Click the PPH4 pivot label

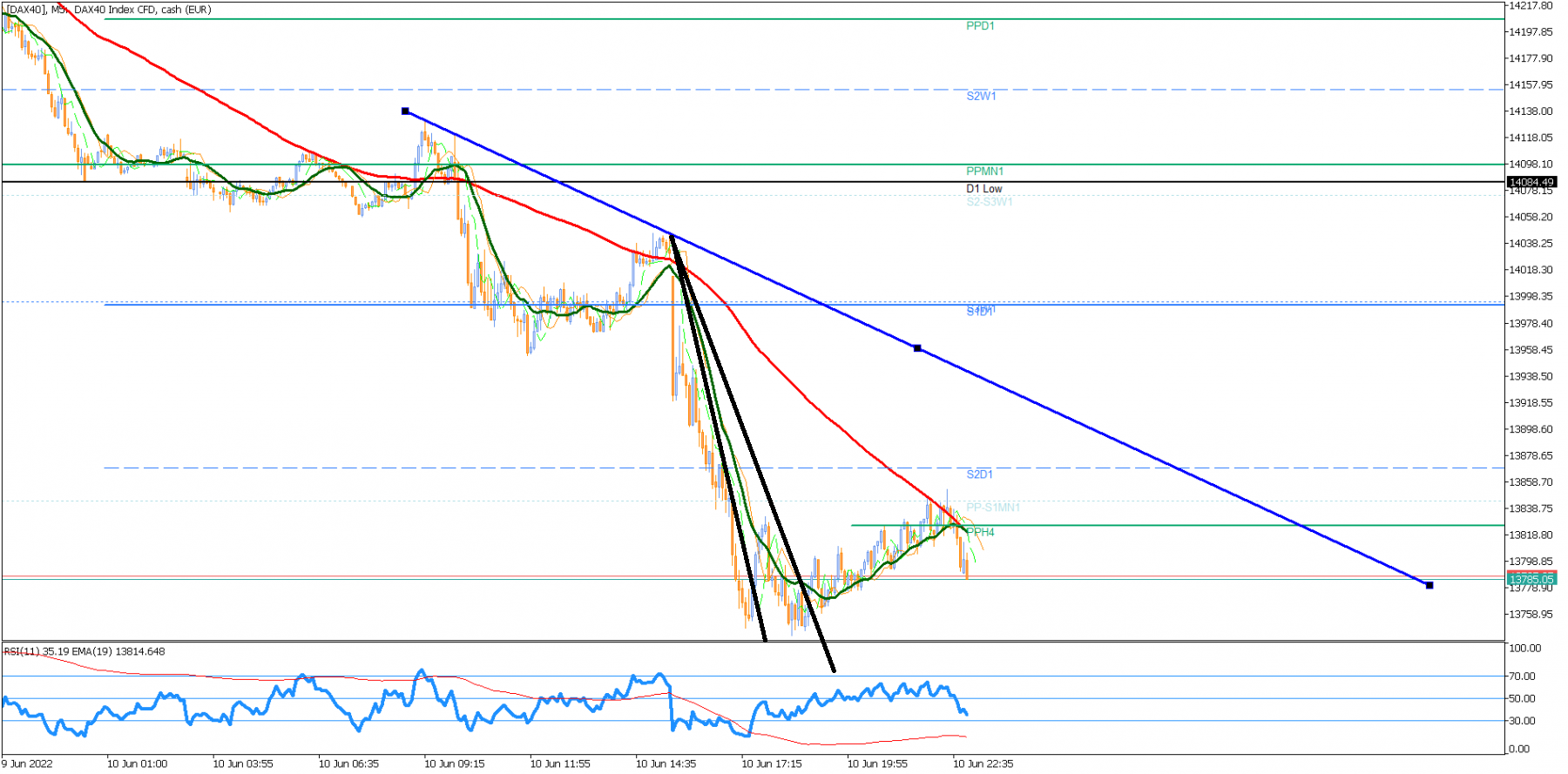(980, 532)
